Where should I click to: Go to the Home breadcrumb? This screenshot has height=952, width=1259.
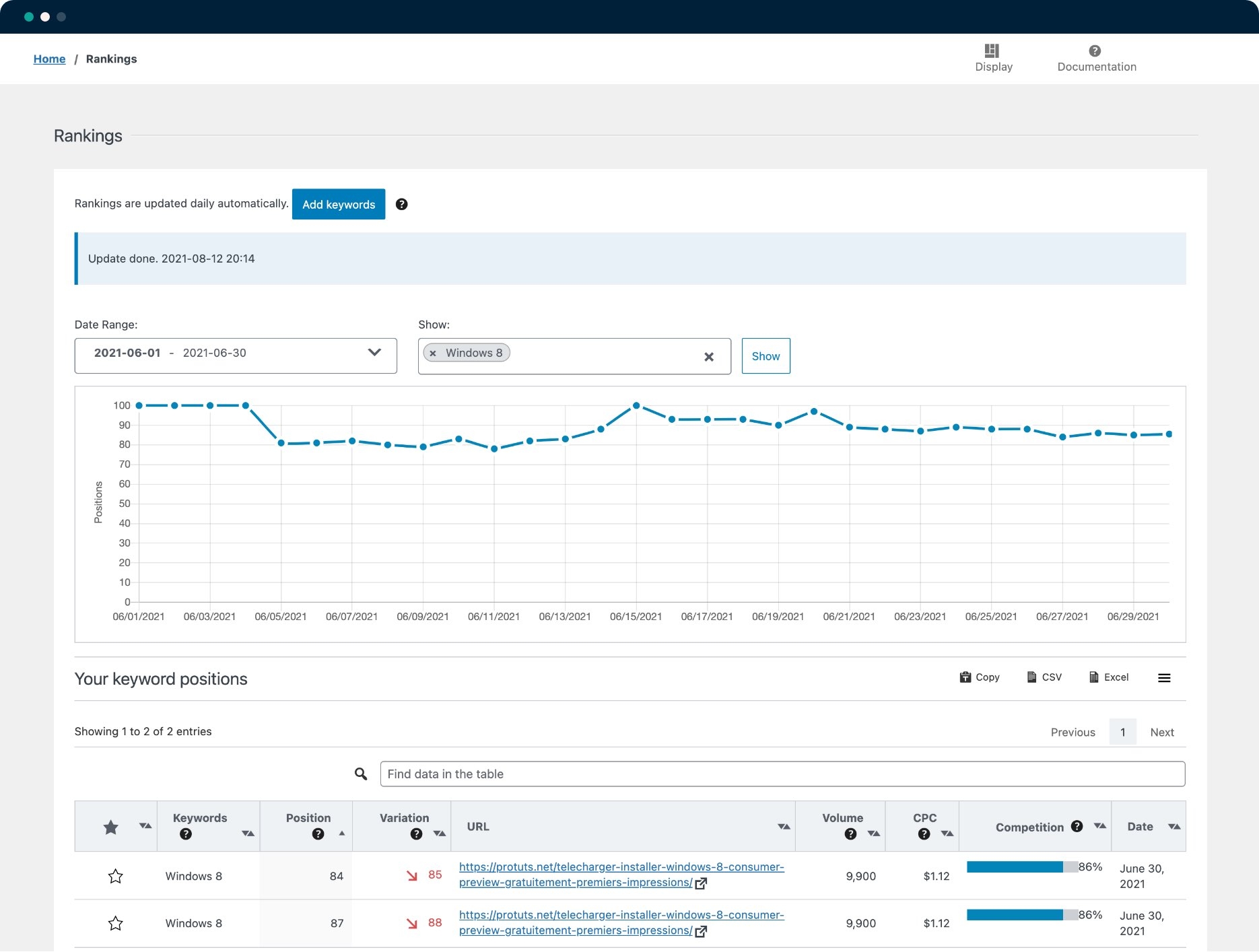49,59
